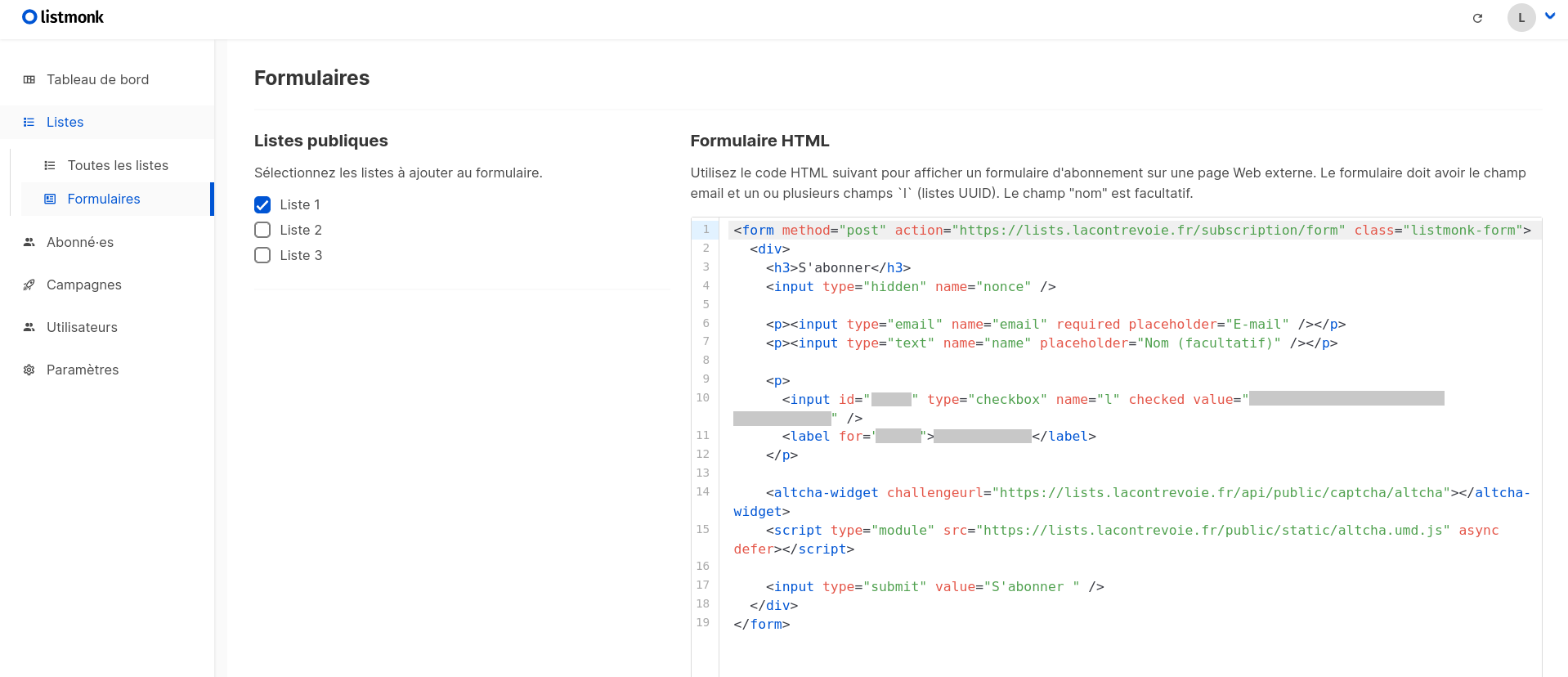Viewport: 1568px width, 677px height.
Task: Click the submit input code line
Action: coord(934,587)
